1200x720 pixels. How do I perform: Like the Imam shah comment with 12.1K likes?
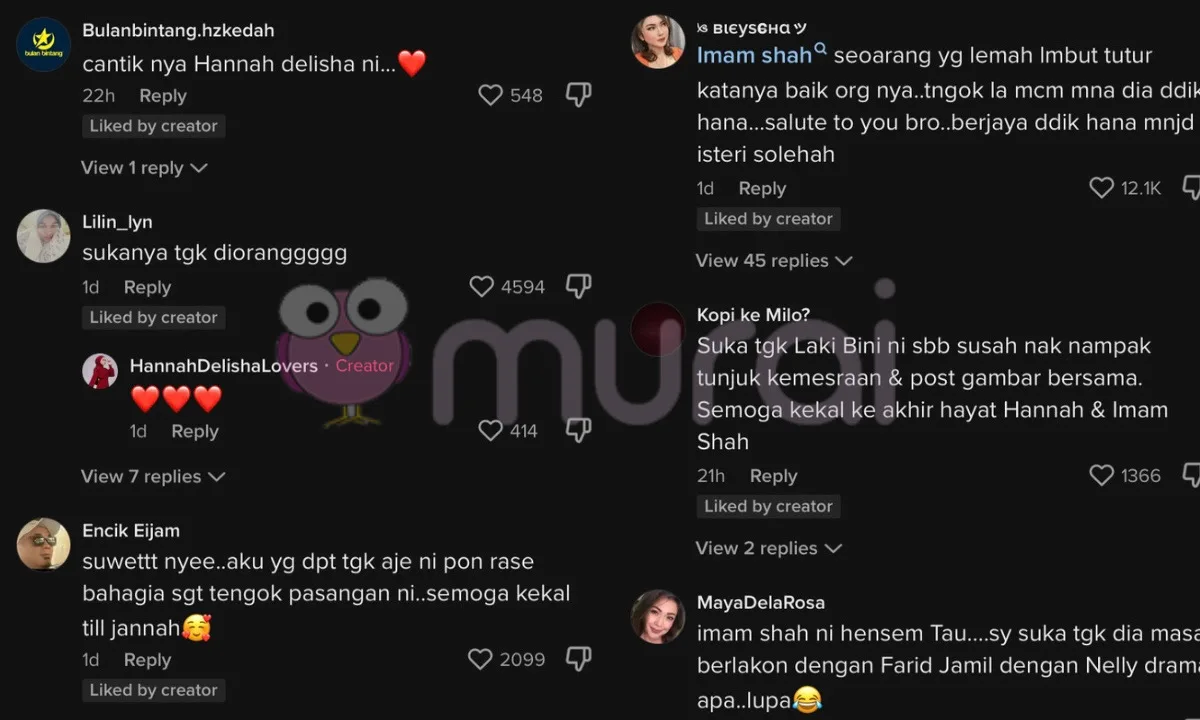click(x=1101, y=188)
